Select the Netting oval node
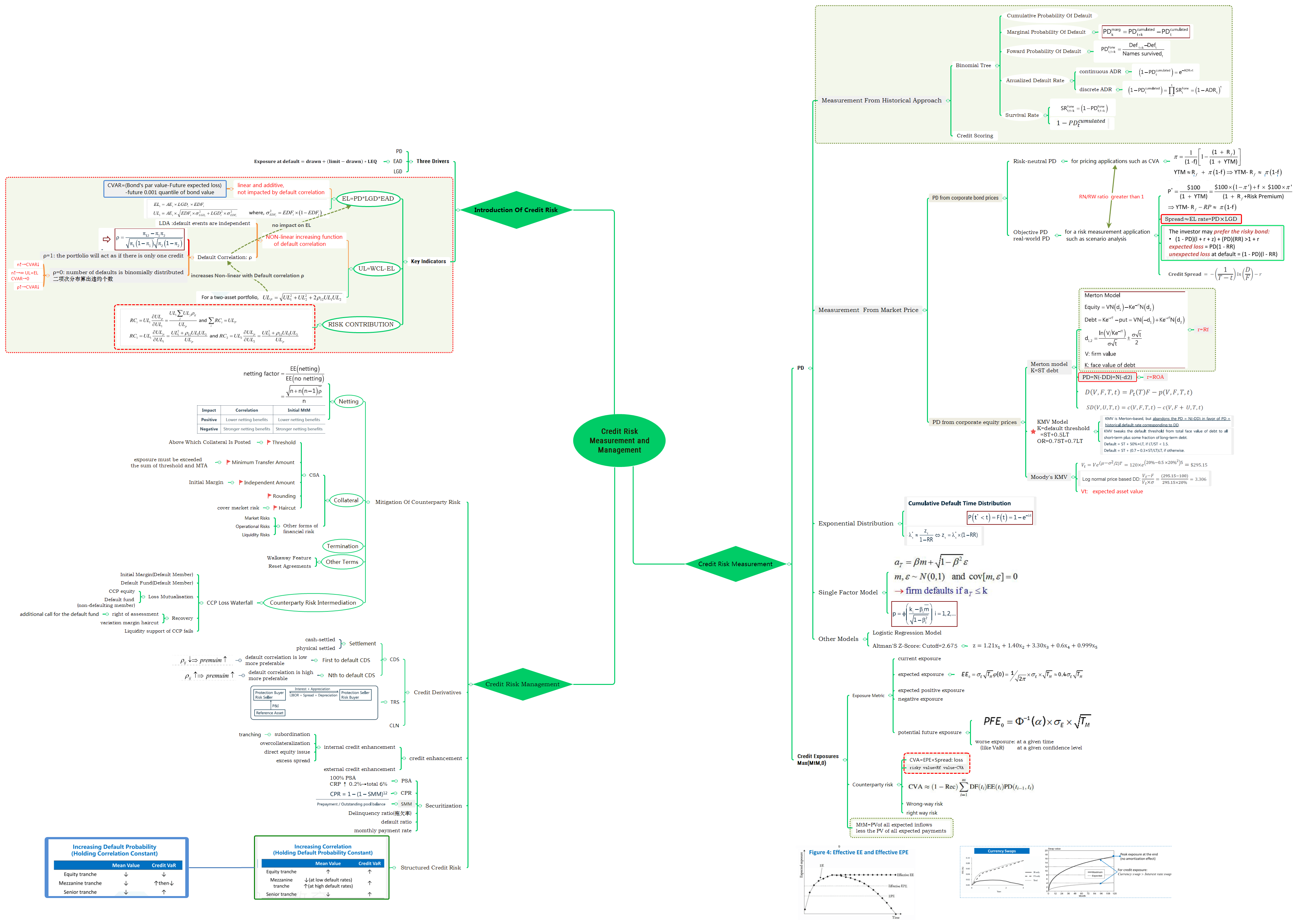Image resolution: width=1302 pixels, height=924 pixels. (348, 401)
